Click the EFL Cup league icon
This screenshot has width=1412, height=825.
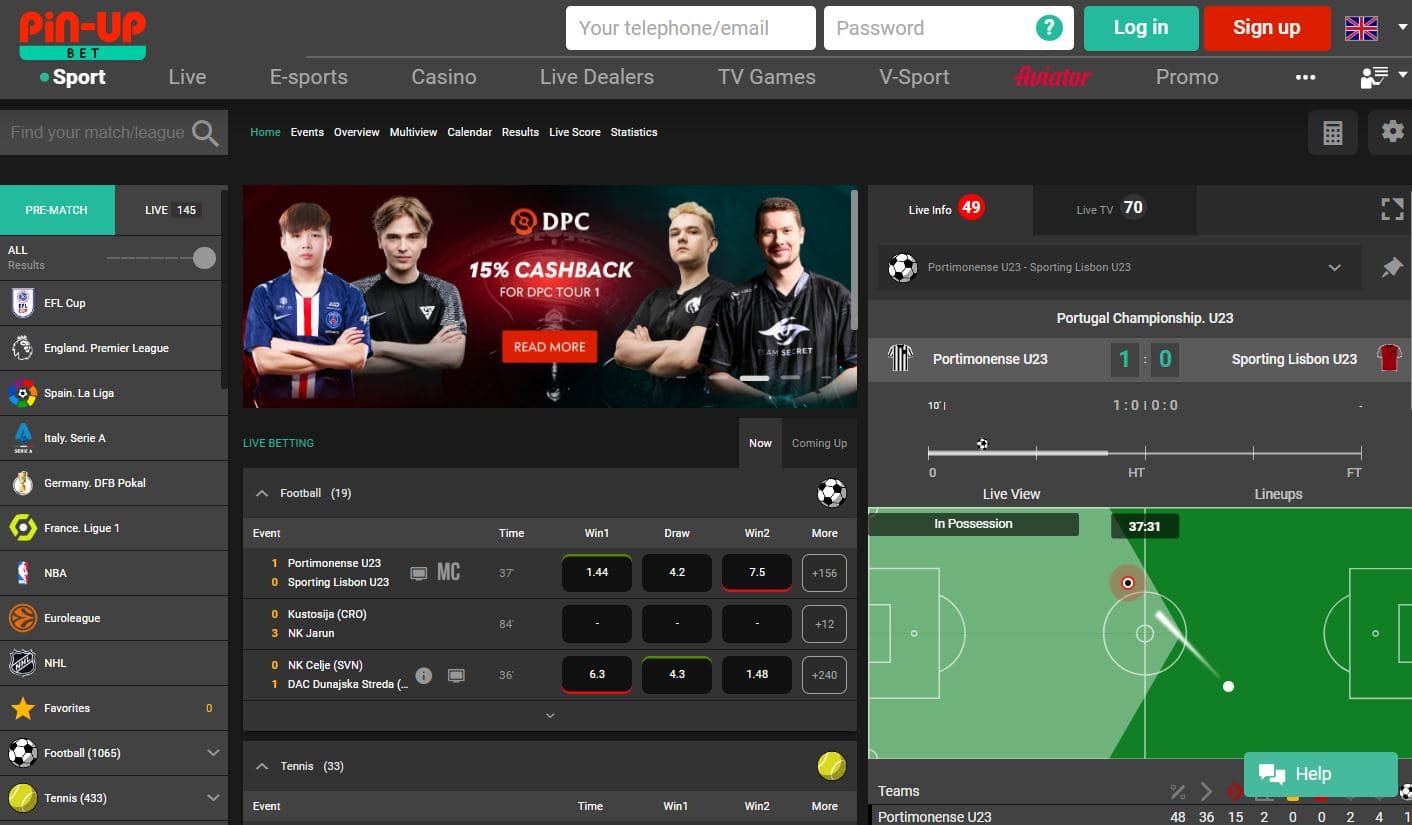[x=22, y=303]
